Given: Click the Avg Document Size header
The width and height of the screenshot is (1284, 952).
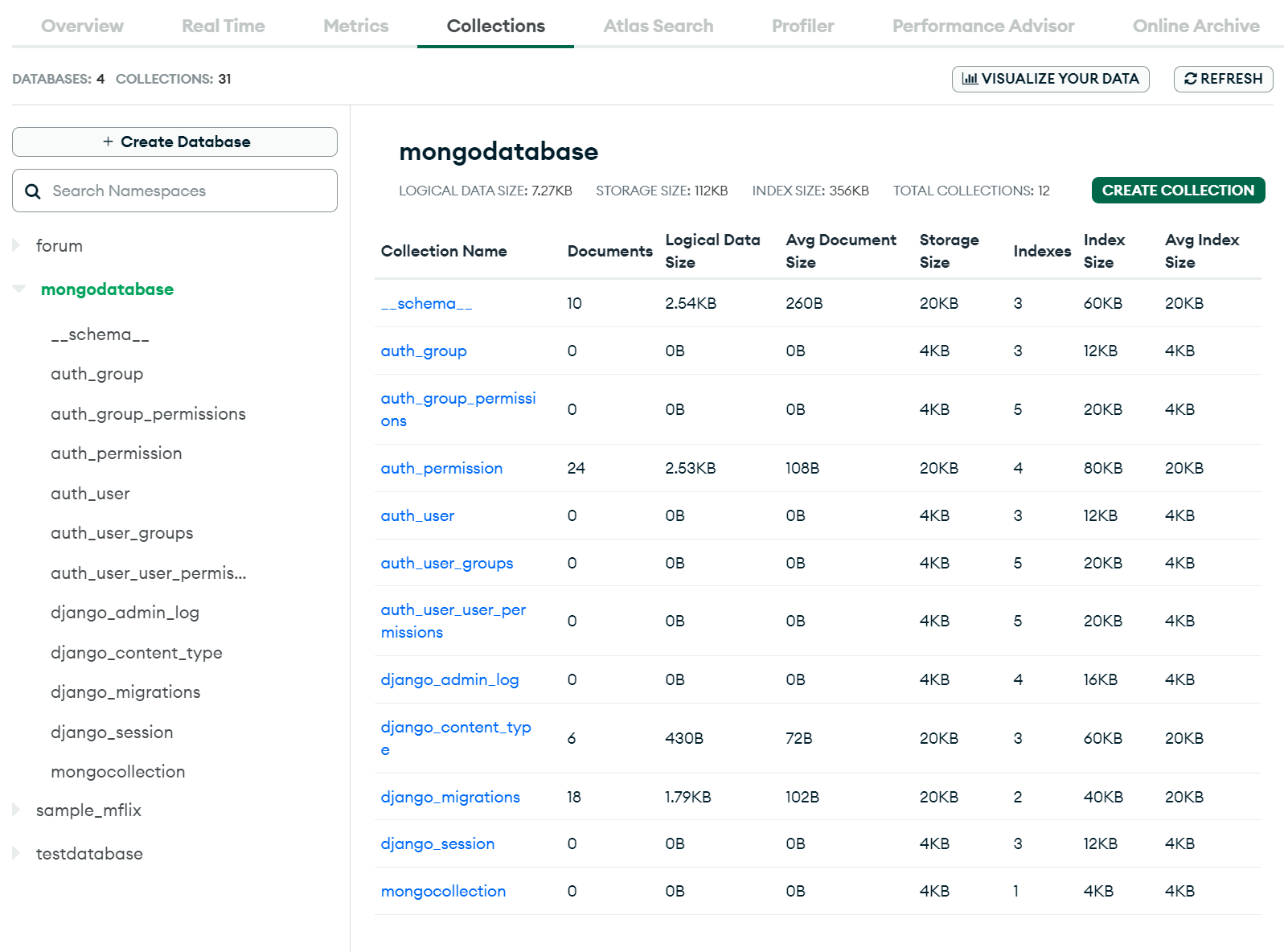Looking at the screenshot, I should tap(841, 251).
